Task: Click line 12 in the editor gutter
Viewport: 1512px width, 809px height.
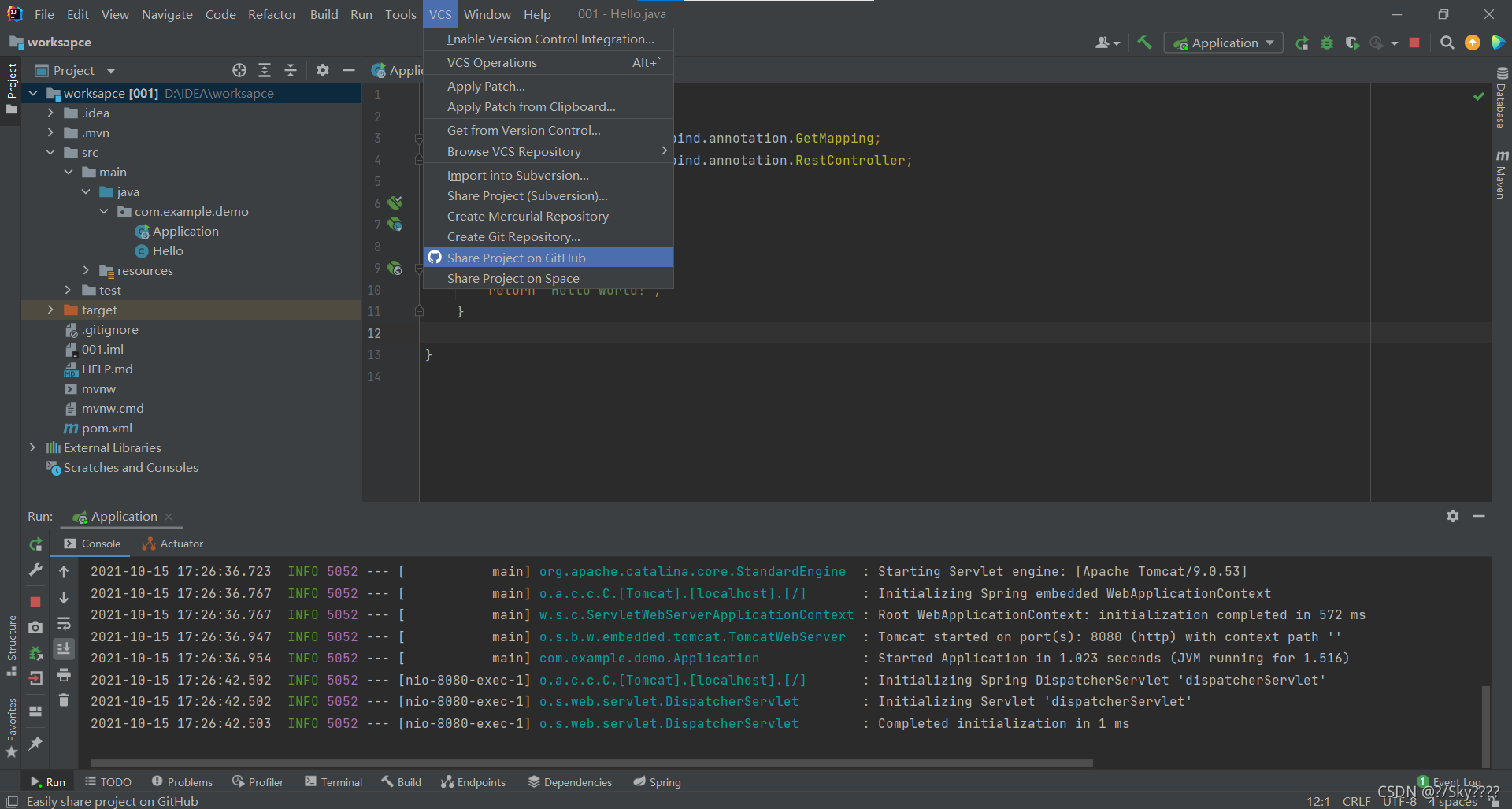Action: 374,333
